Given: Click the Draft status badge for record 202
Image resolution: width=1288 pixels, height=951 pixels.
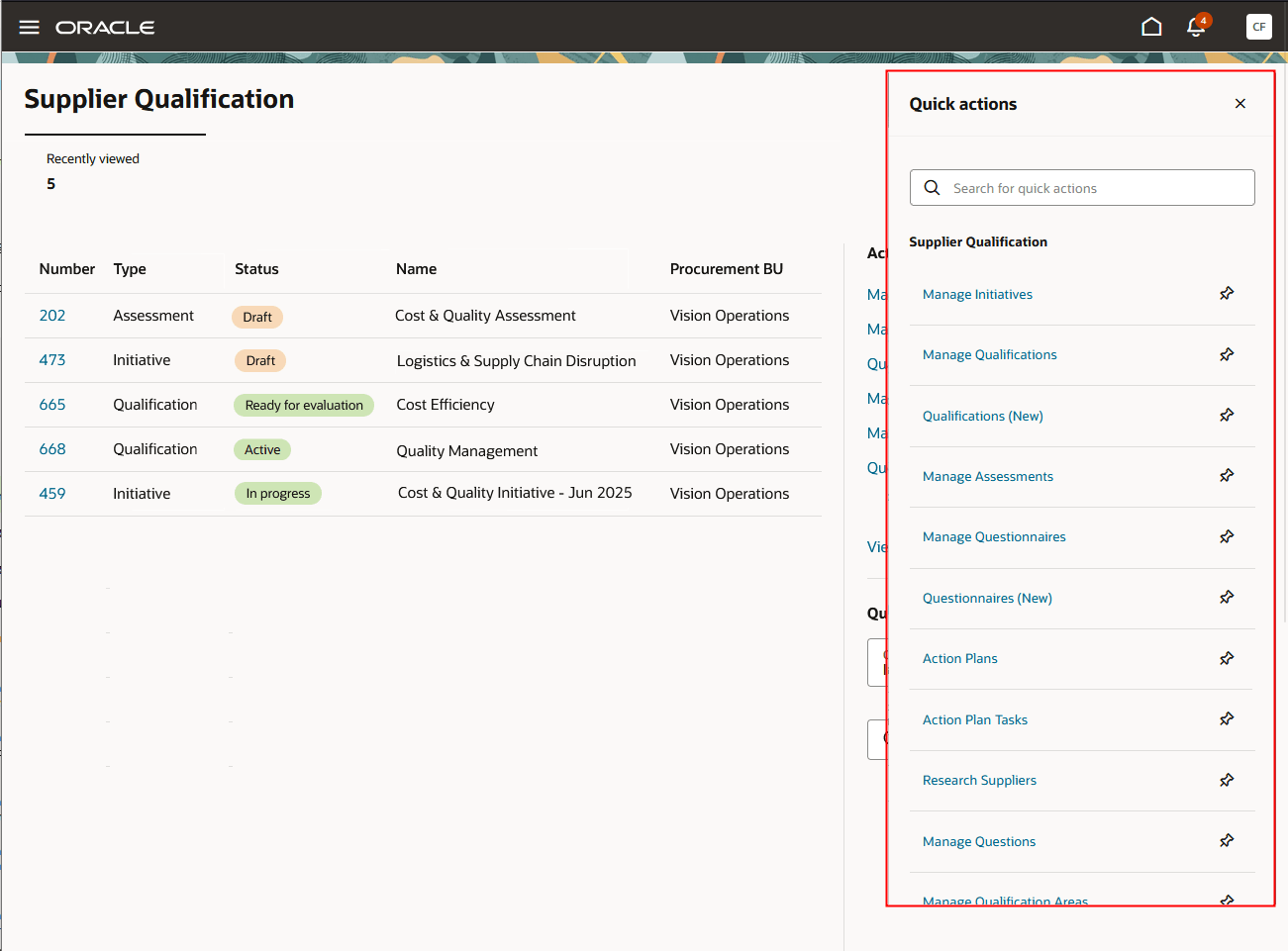Looking at the screenshot, I should click(257, 317).
